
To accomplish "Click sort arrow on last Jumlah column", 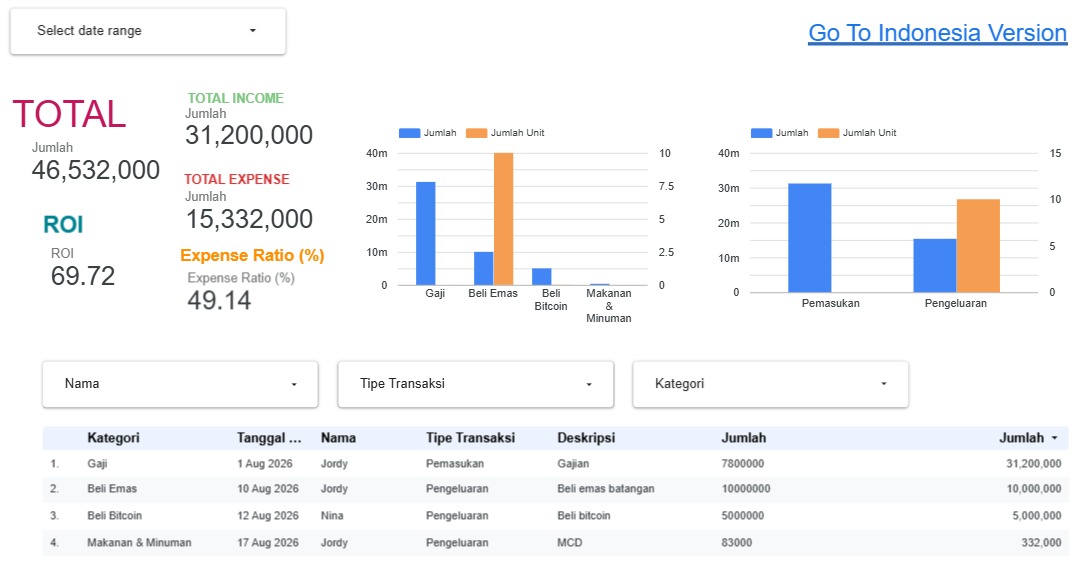I will click(x=1055, y=438).
